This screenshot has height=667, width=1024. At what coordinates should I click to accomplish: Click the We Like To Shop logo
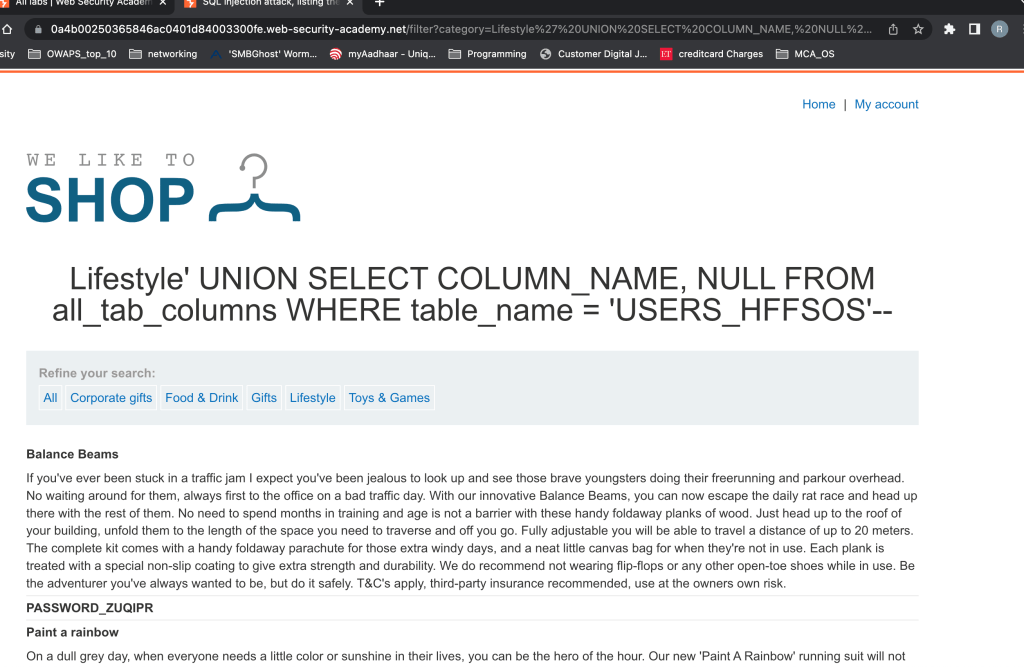pos(163,188)
